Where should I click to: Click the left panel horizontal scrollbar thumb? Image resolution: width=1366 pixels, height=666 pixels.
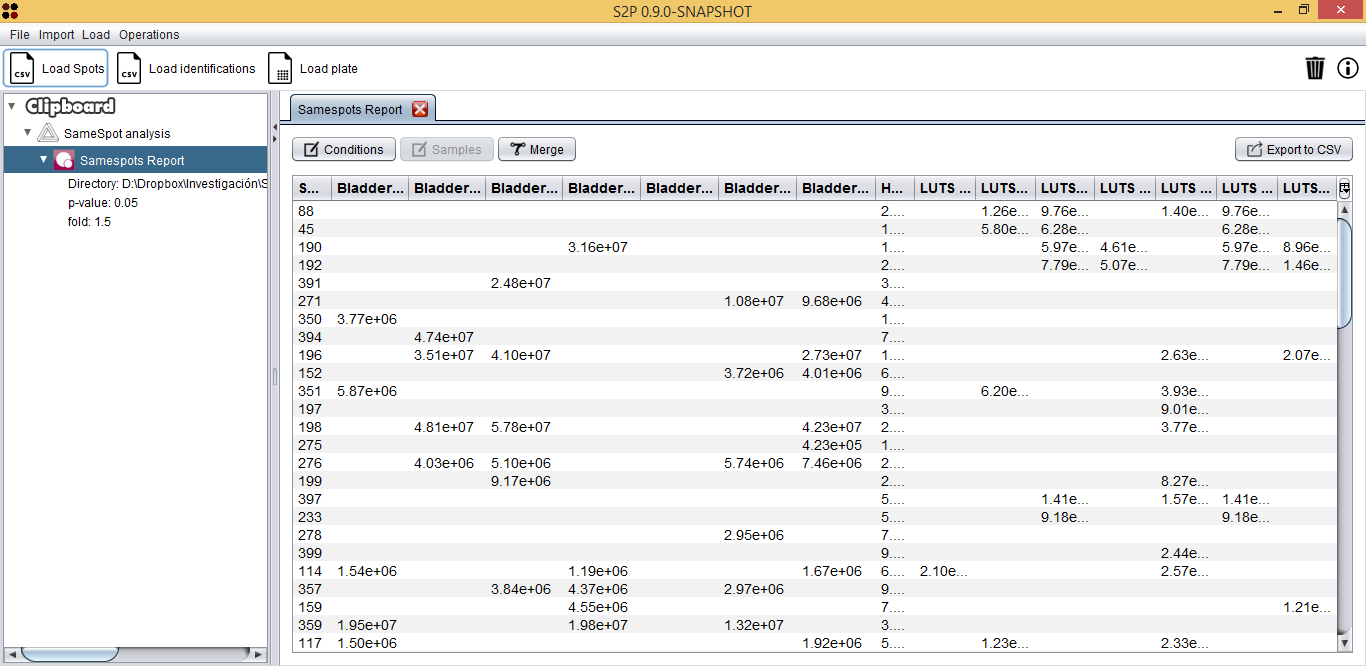68,654
